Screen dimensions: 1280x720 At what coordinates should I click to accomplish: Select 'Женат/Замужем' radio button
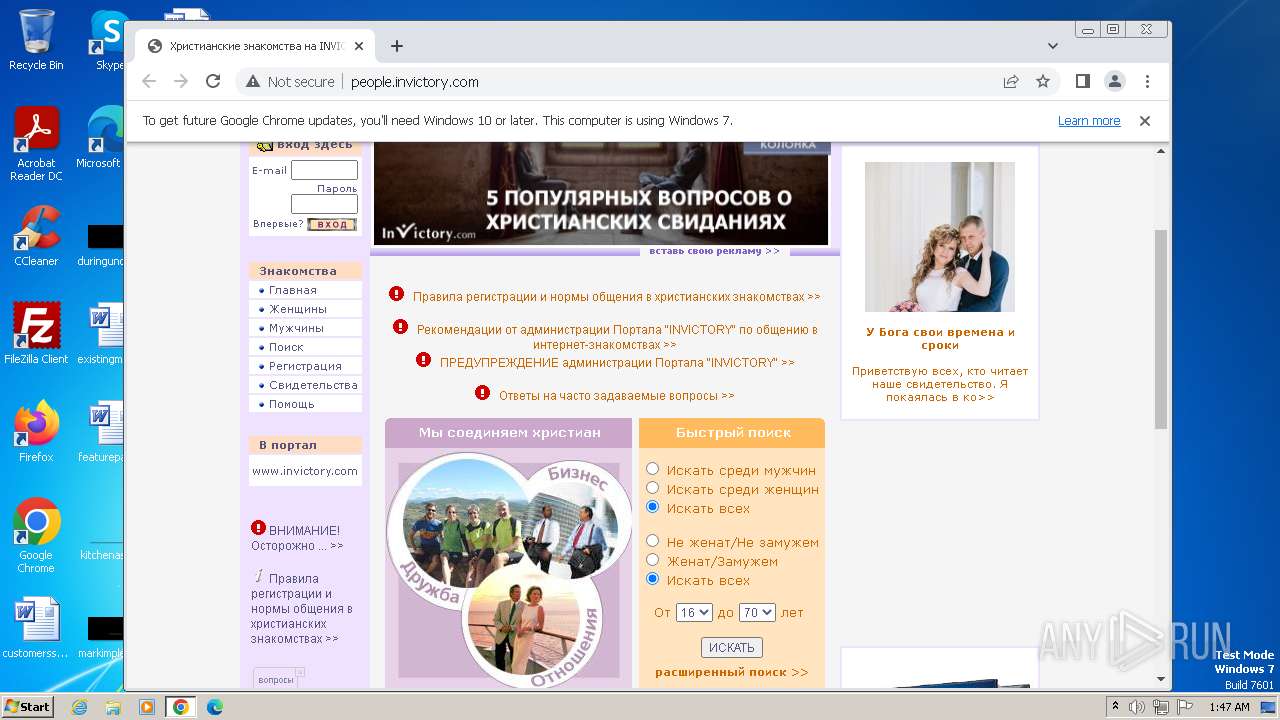[x=653, y=560]
